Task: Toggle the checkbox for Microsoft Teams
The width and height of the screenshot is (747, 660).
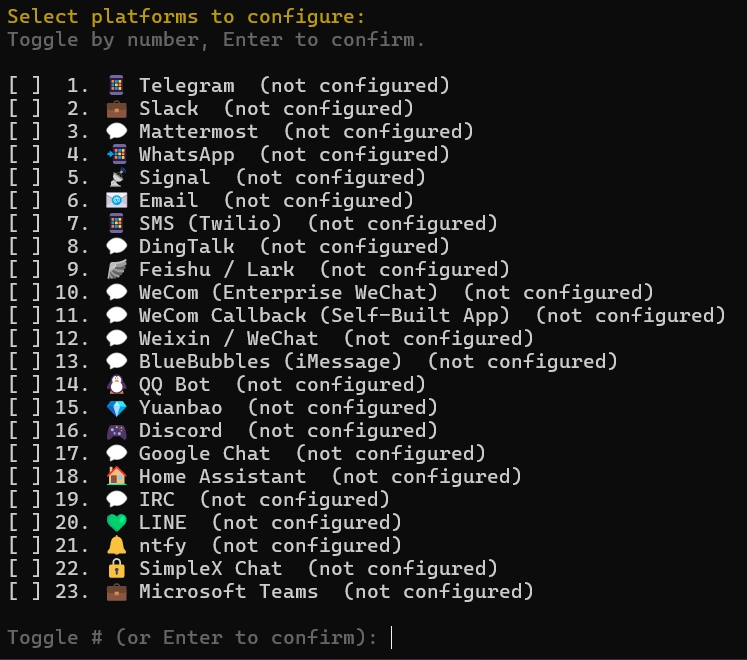Action: tap(24, 592)
